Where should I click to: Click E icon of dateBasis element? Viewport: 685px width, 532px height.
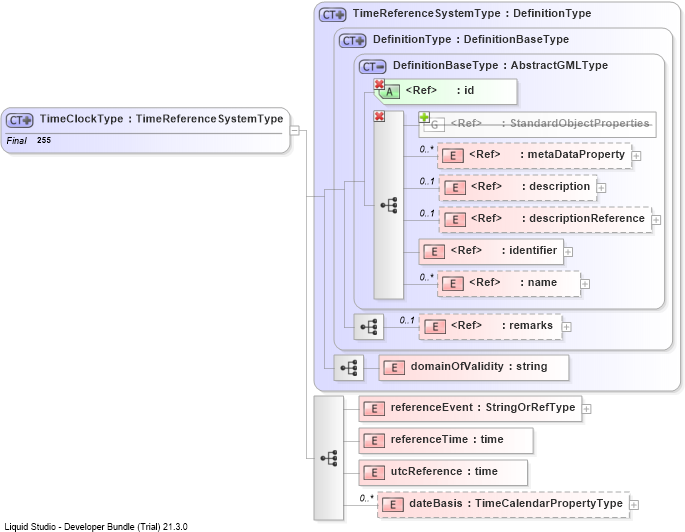pyautogui.click(x=392, y=504)
